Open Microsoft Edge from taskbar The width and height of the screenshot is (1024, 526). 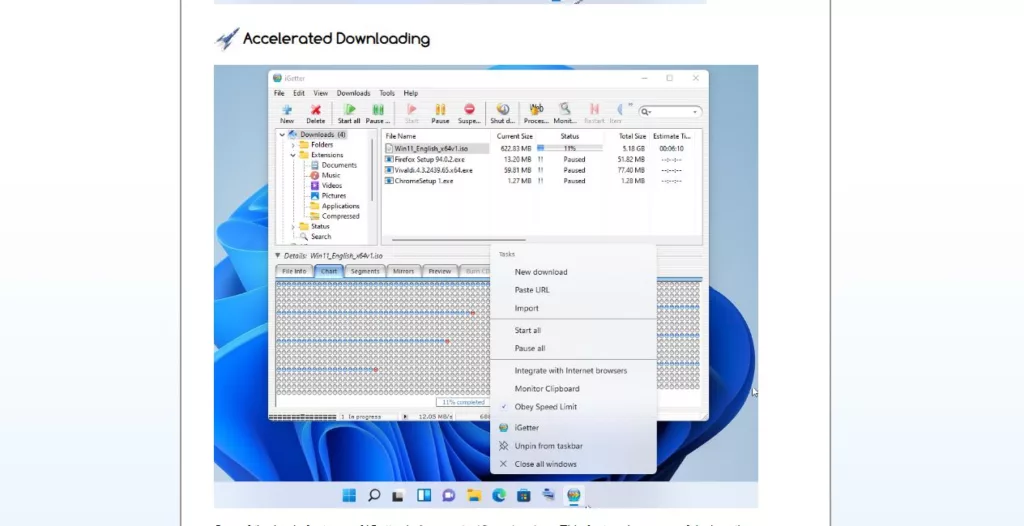tap(499, 495)
